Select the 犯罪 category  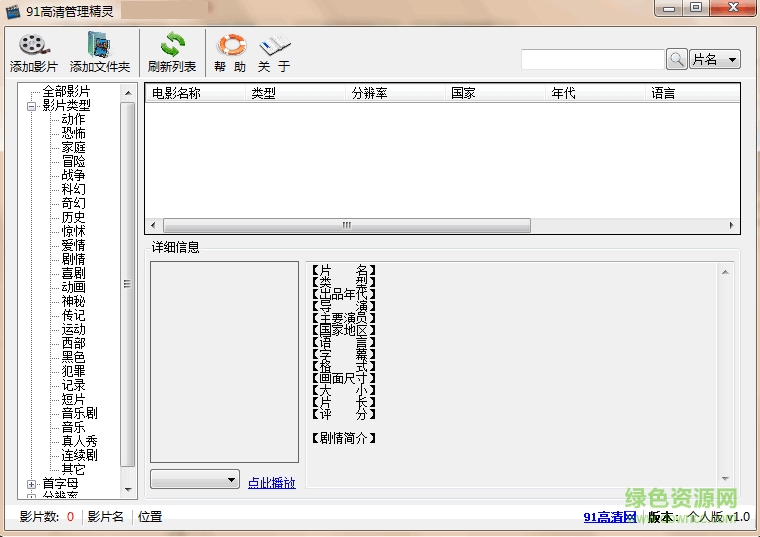[x=73, y=372]
